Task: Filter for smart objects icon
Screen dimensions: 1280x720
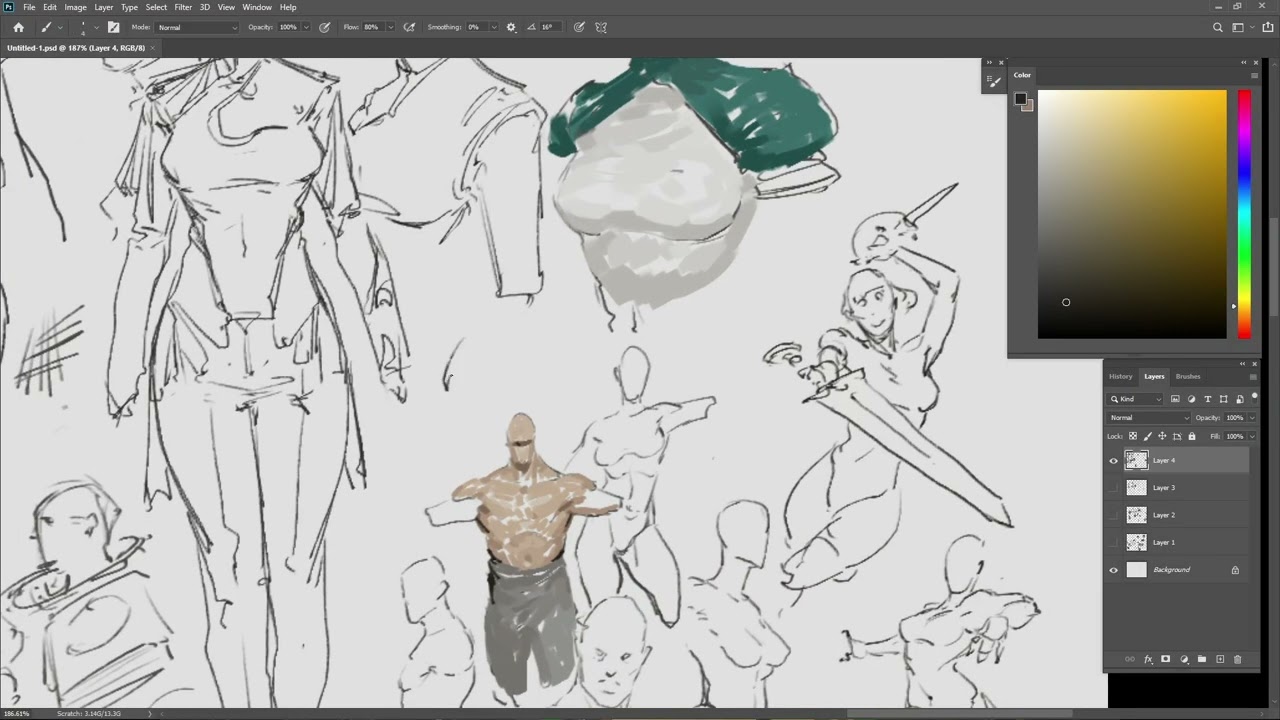Action: point(1239,399)
